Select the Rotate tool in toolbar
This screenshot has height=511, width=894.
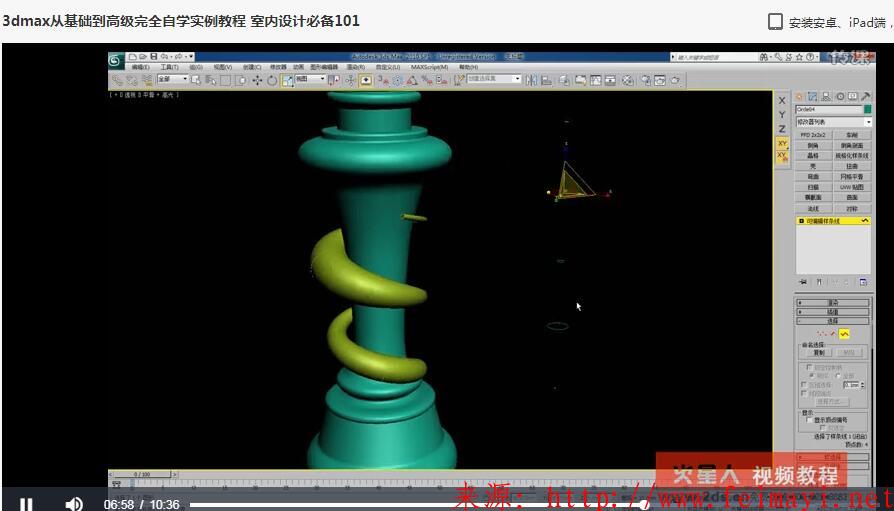pos(272,80)
